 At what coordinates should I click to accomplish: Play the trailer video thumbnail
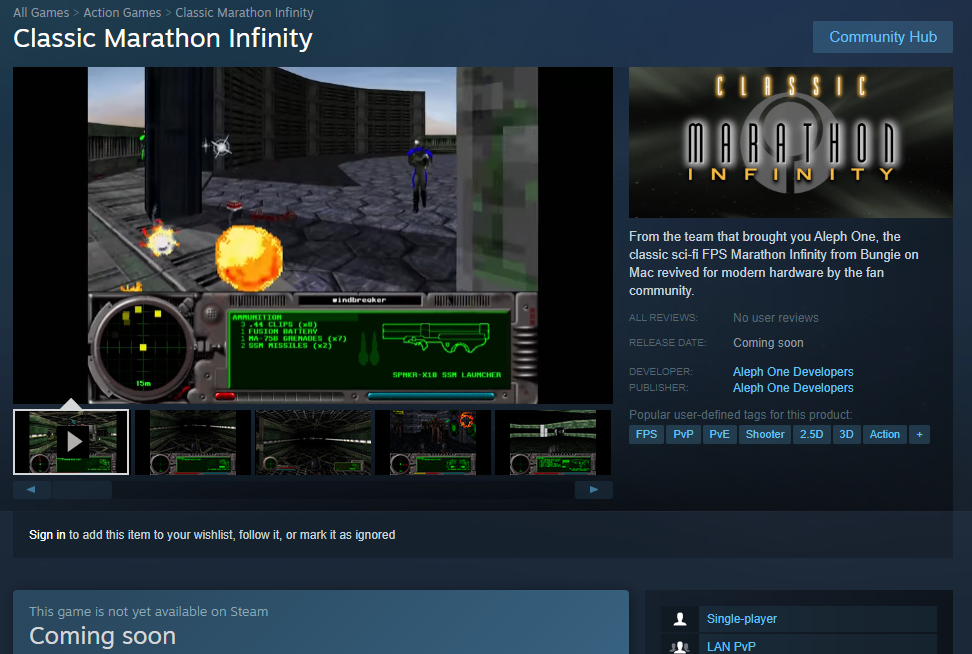[71, 442]
